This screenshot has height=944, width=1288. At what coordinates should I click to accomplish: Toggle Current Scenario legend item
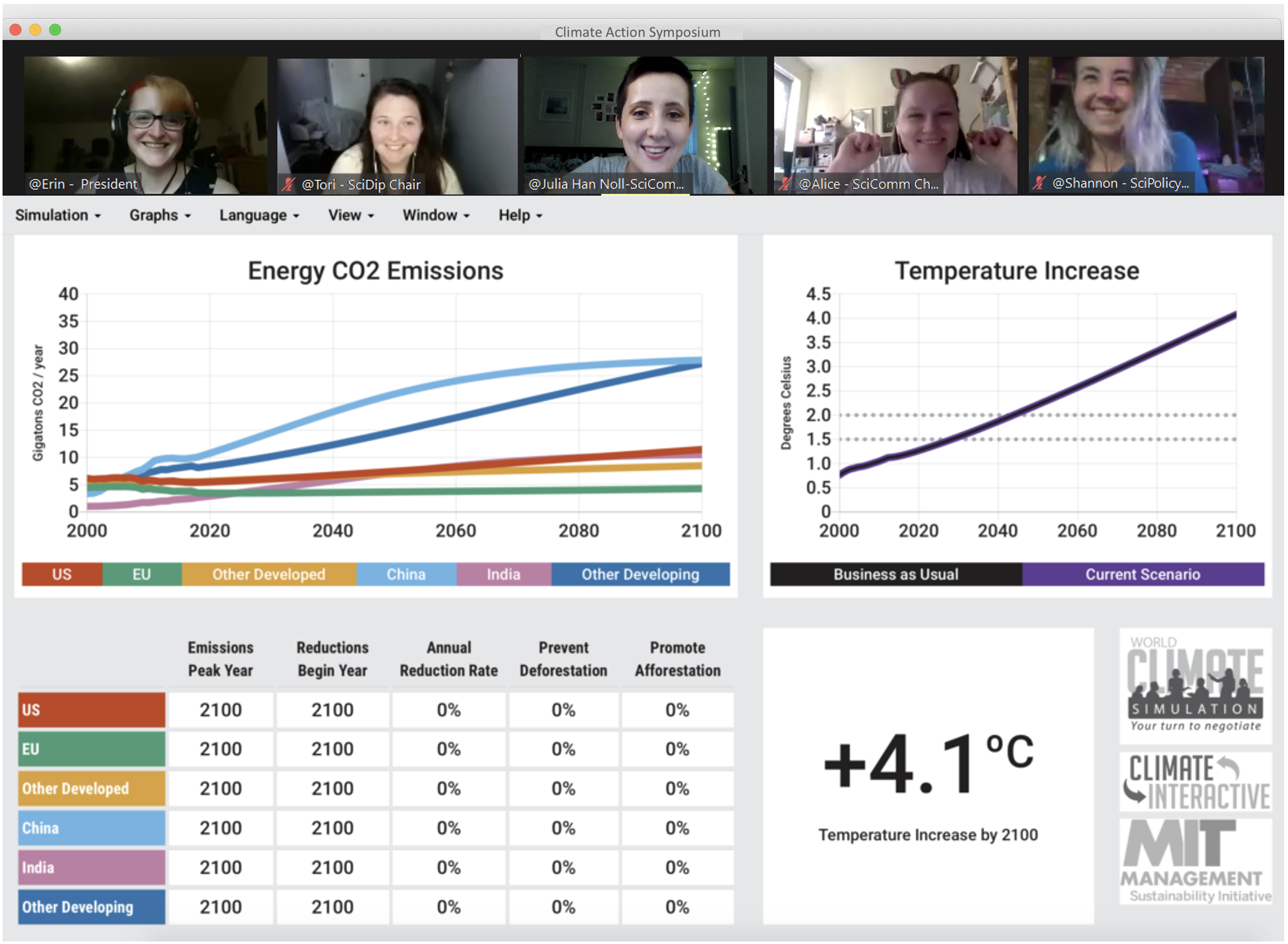point(1143,574)
